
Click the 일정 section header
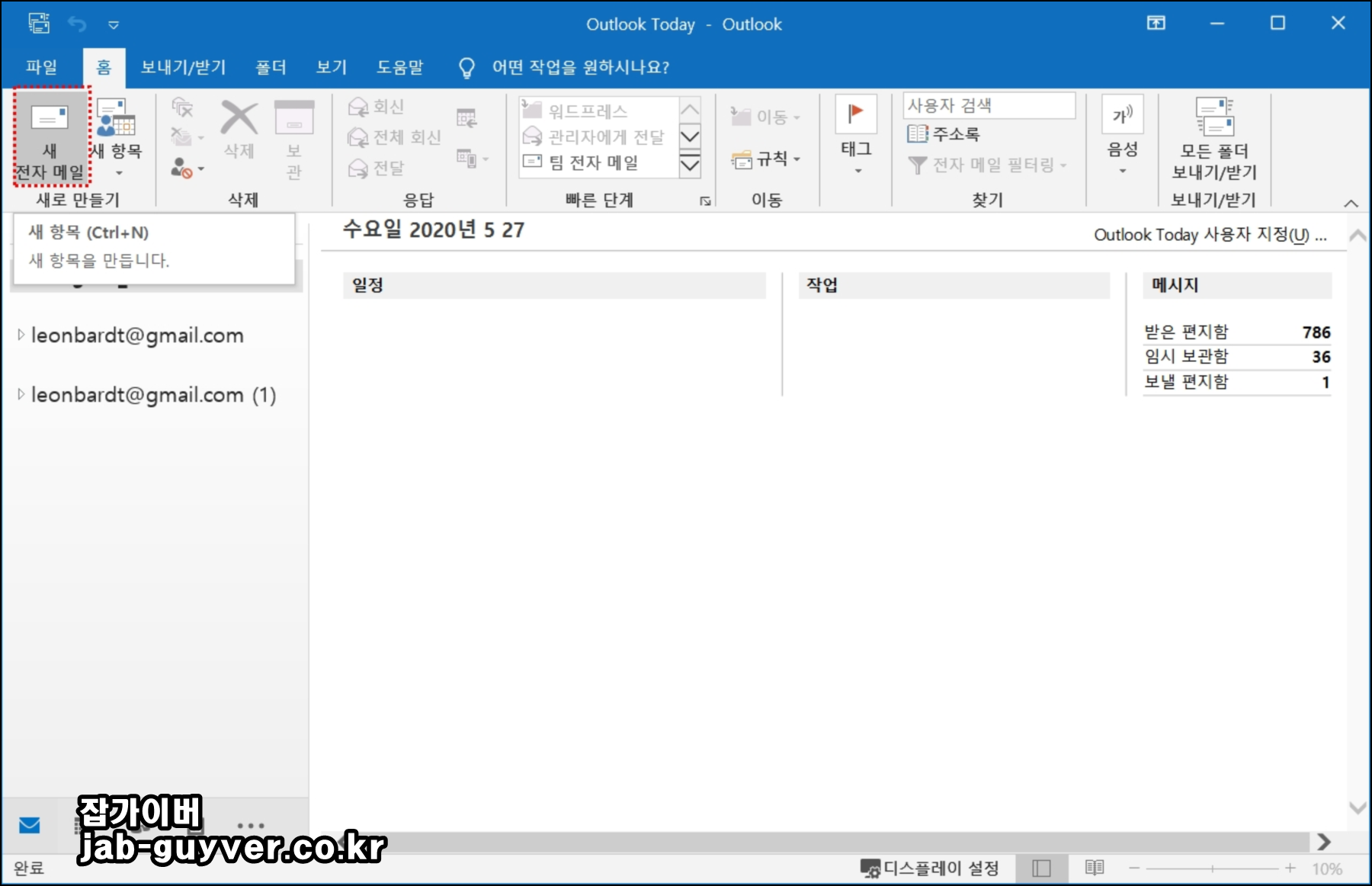point(554,285)
